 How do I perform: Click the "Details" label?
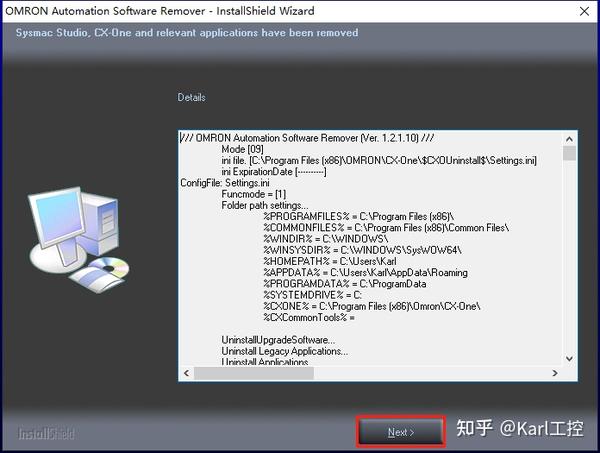pyautogui.click(x=191, y=98)
